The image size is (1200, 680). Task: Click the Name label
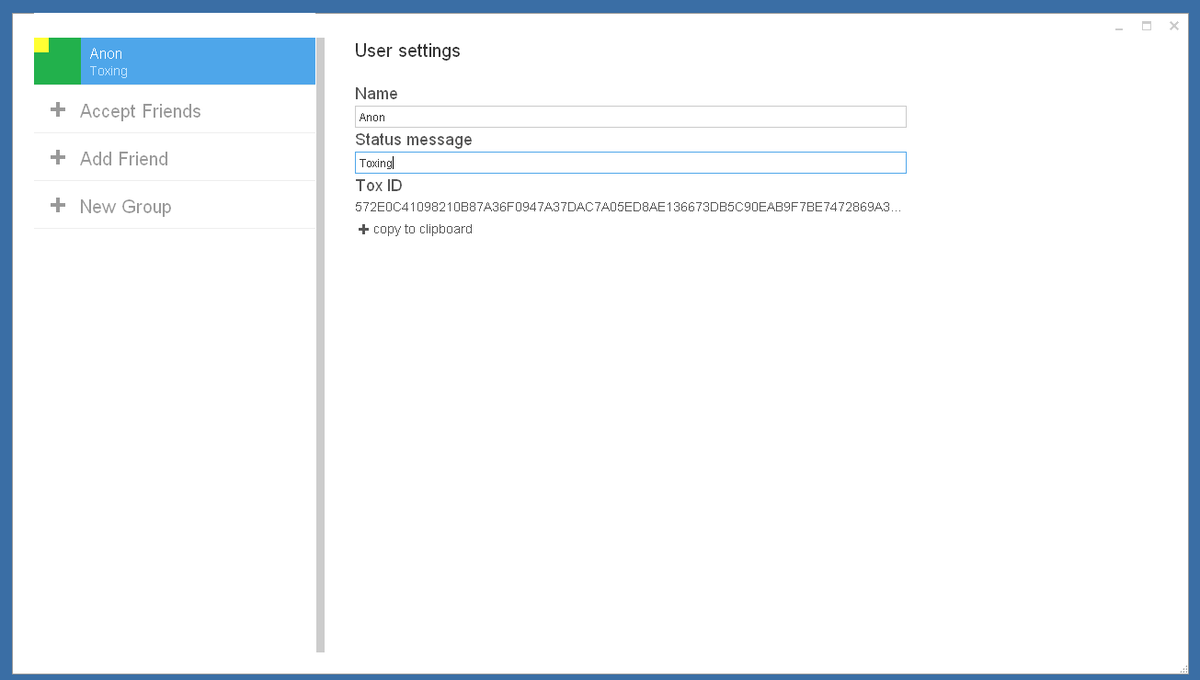(376, 94)
